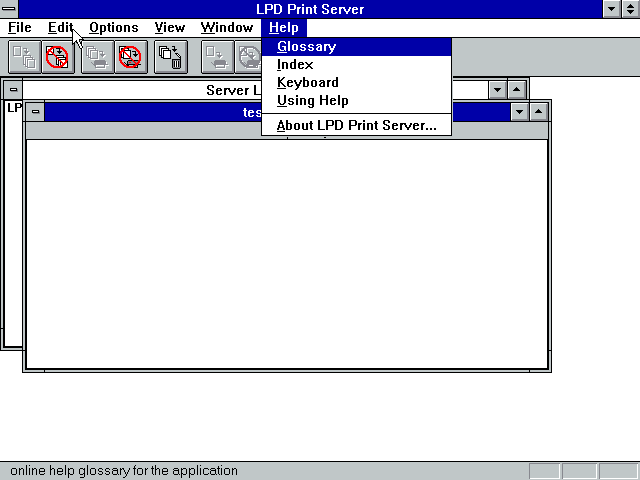The height and width of the screenshot is (480, 640).
Task: Open the View menu
Action: tap(170, 28)
